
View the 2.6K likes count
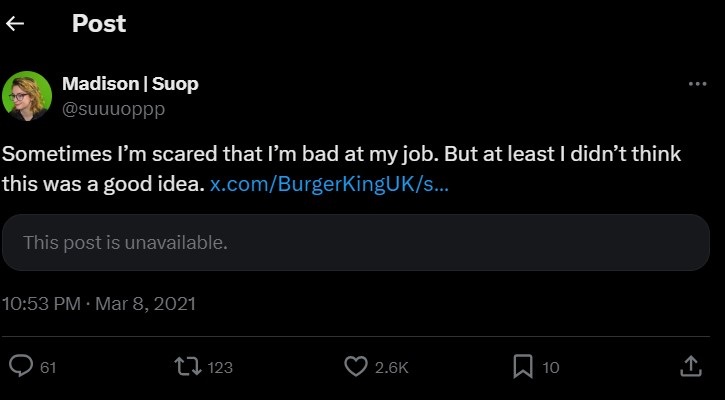click(x=391, y=368)
